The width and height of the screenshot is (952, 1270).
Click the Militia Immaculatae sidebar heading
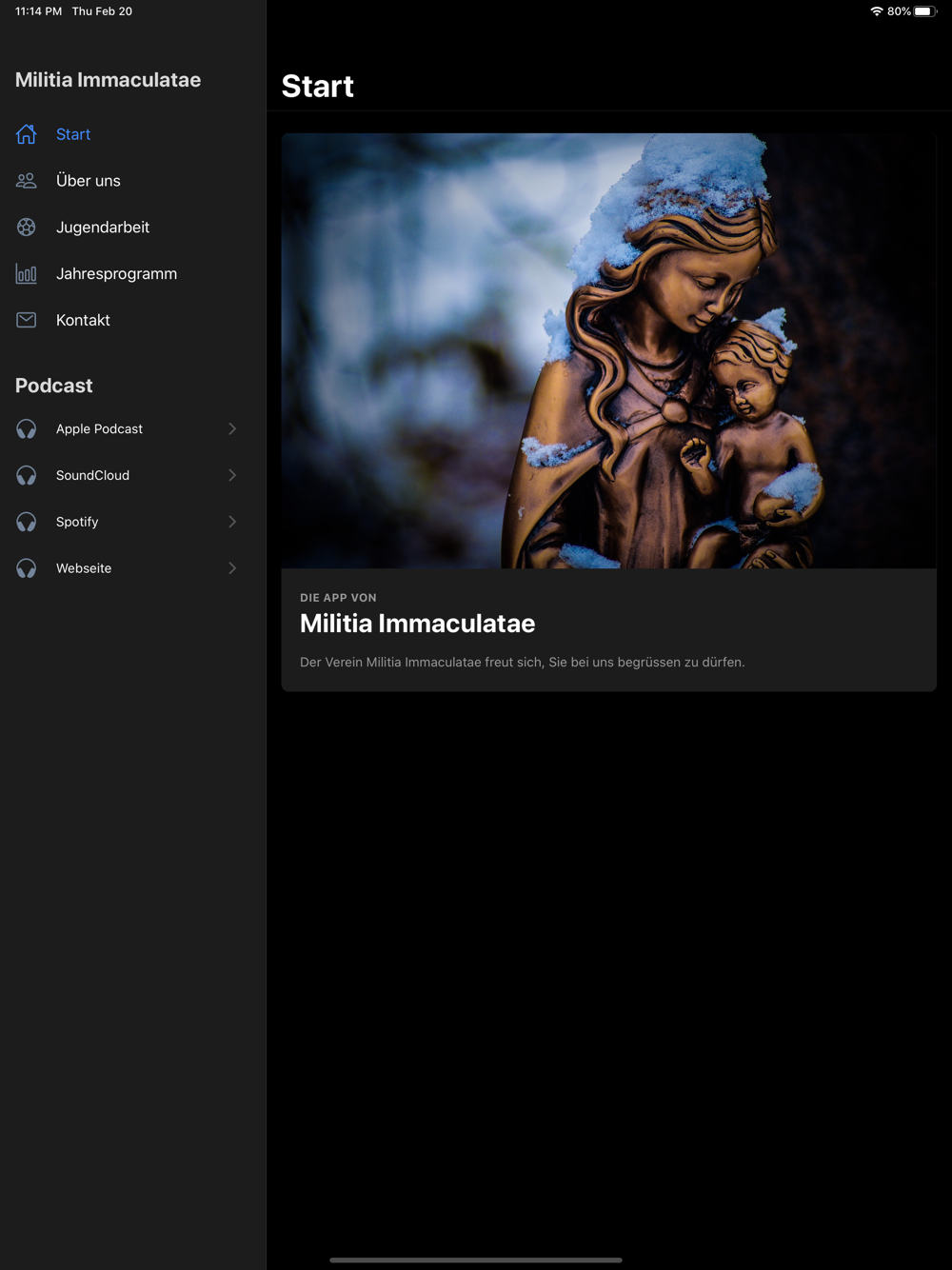(x=108, y=80)
